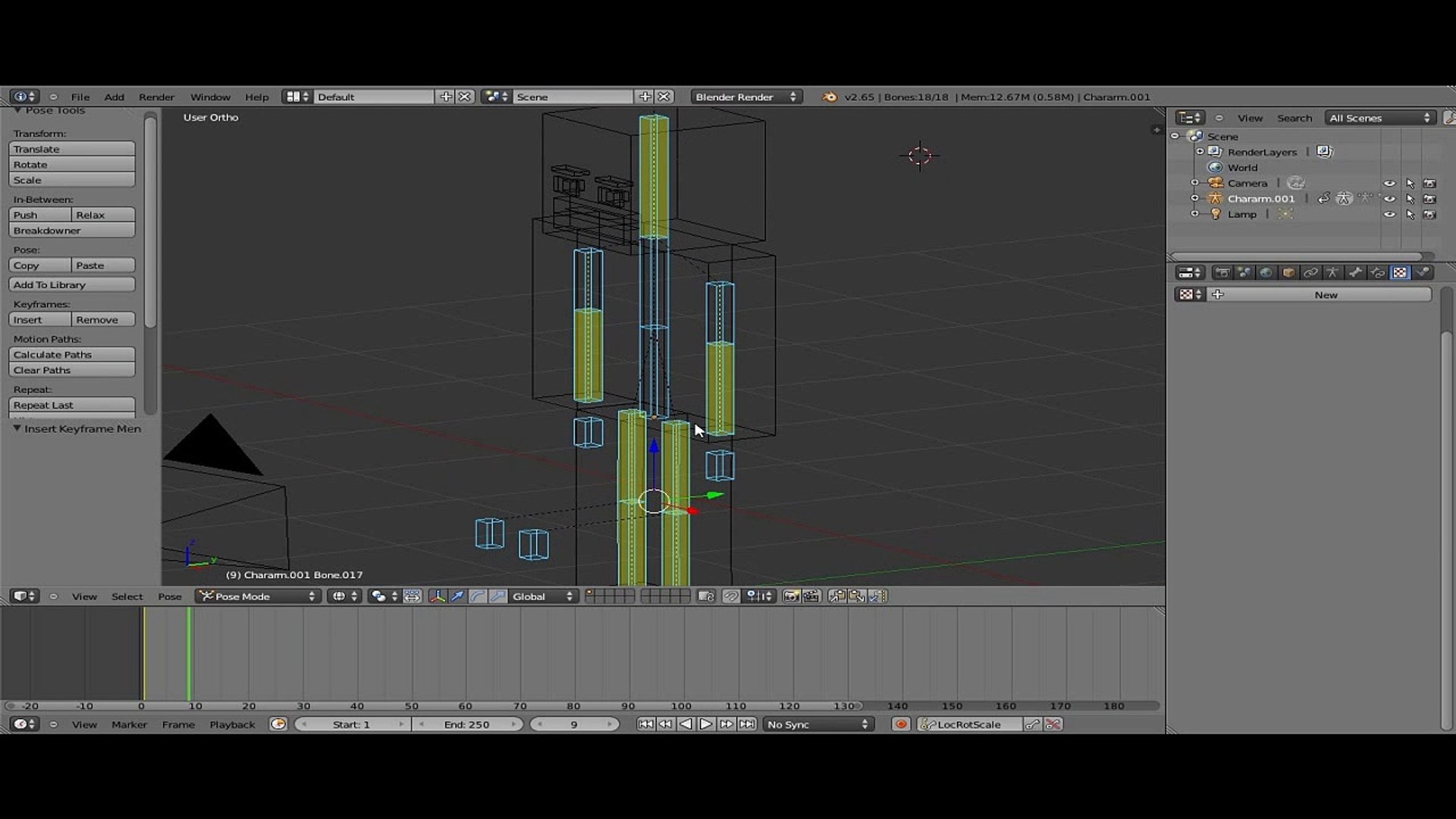Open the World properties tab

(1266, 272)
